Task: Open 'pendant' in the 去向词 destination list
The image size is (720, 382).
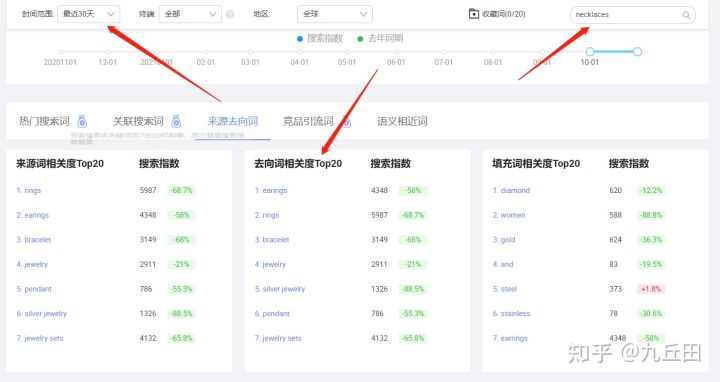Action: coord(272,314)
